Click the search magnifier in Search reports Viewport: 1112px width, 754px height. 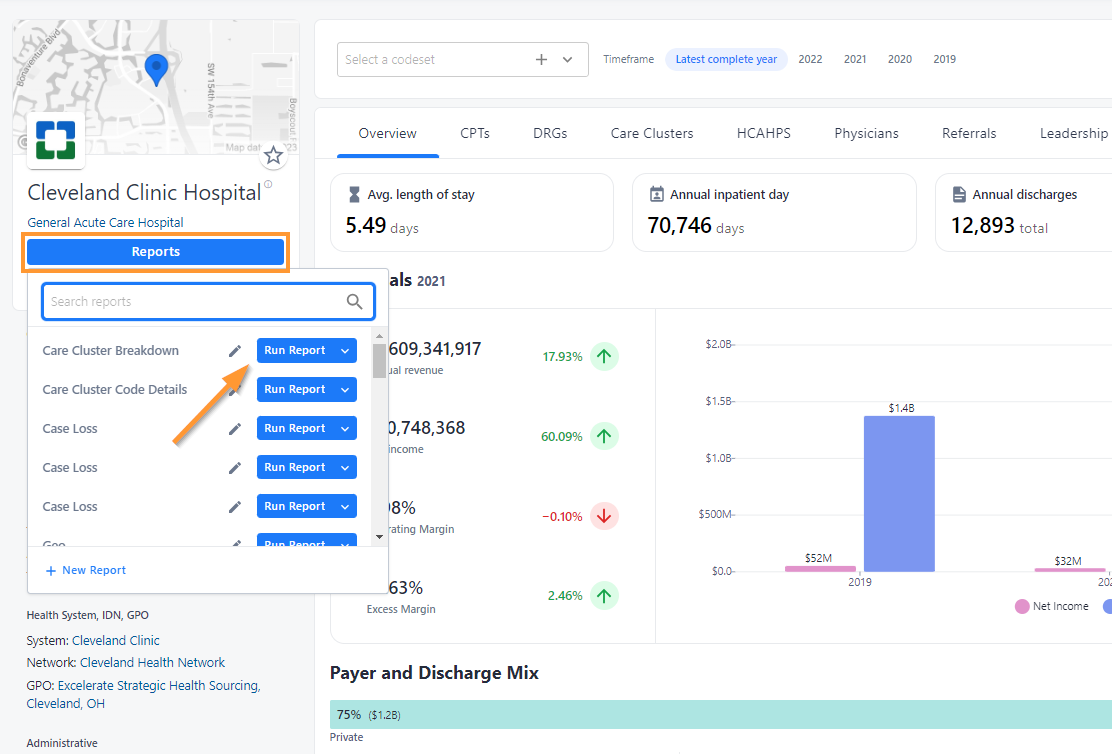click(355, 301)
